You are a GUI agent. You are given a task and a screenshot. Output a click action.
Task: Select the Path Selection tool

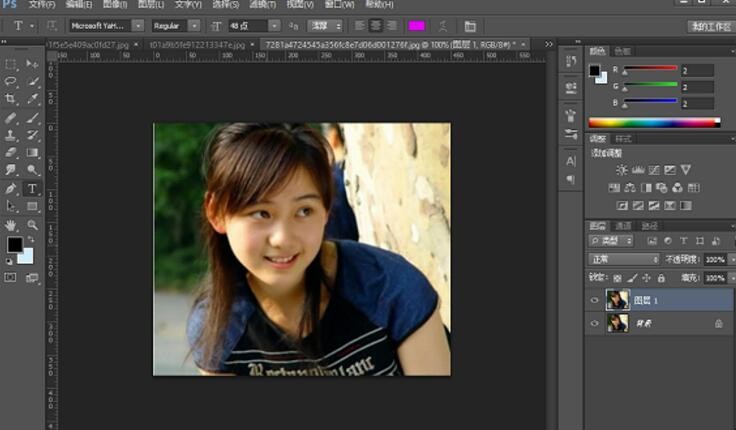[10, 206]
